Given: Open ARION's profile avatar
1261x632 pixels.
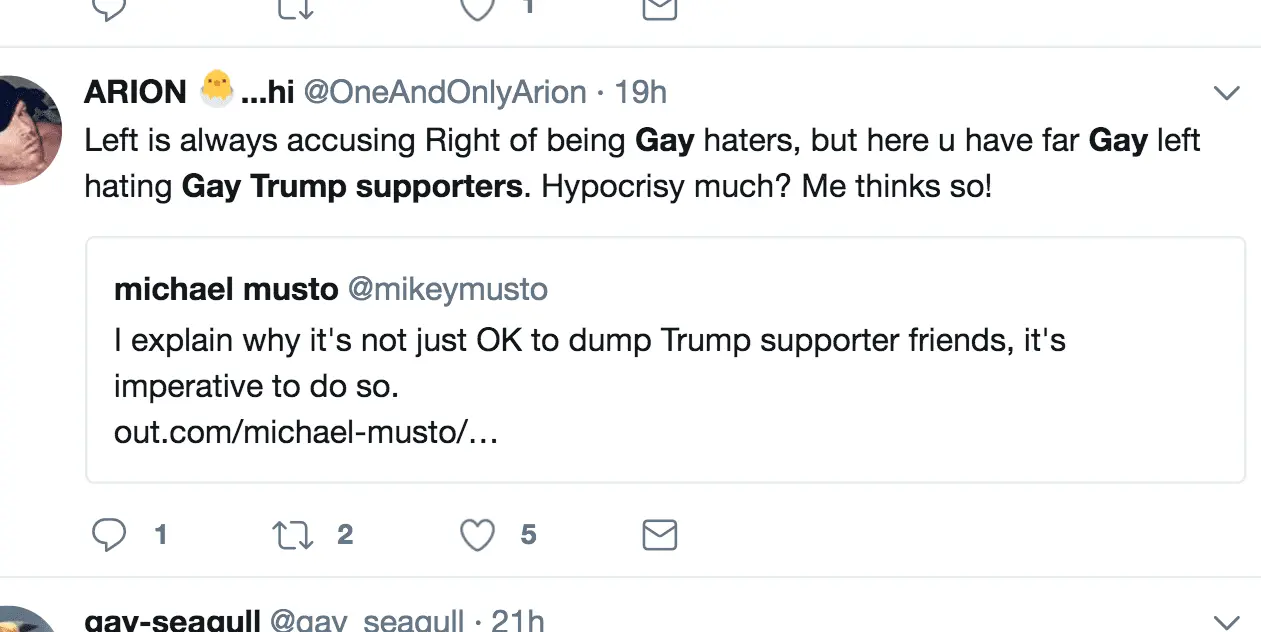Looking at the screenshot, I should pos(28,130).
